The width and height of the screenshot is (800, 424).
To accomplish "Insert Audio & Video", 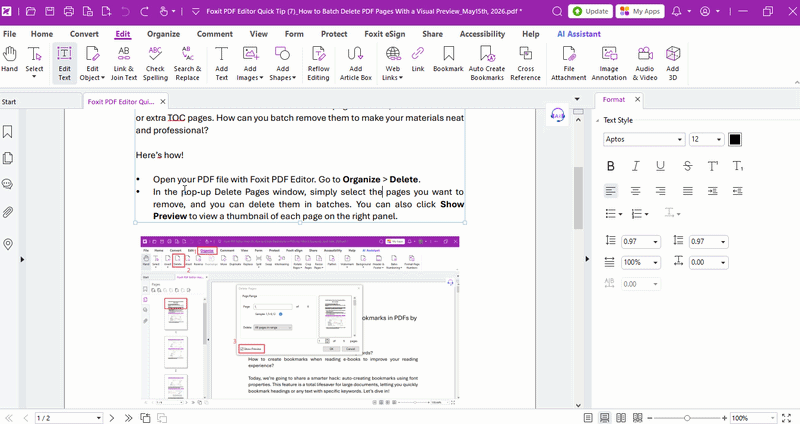I will [645, 63].
